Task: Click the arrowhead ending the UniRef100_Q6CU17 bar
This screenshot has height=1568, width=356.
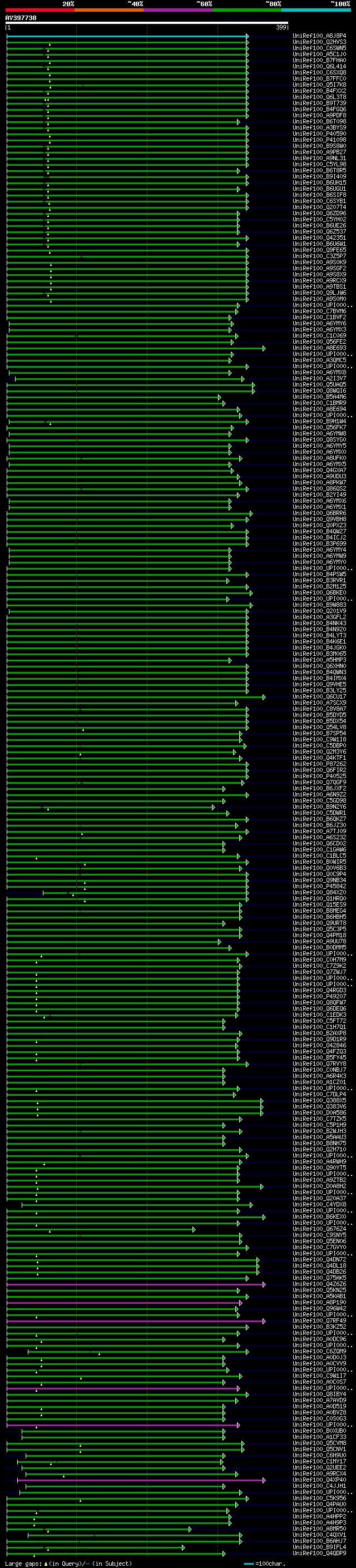Action: [x=264, y=698]
